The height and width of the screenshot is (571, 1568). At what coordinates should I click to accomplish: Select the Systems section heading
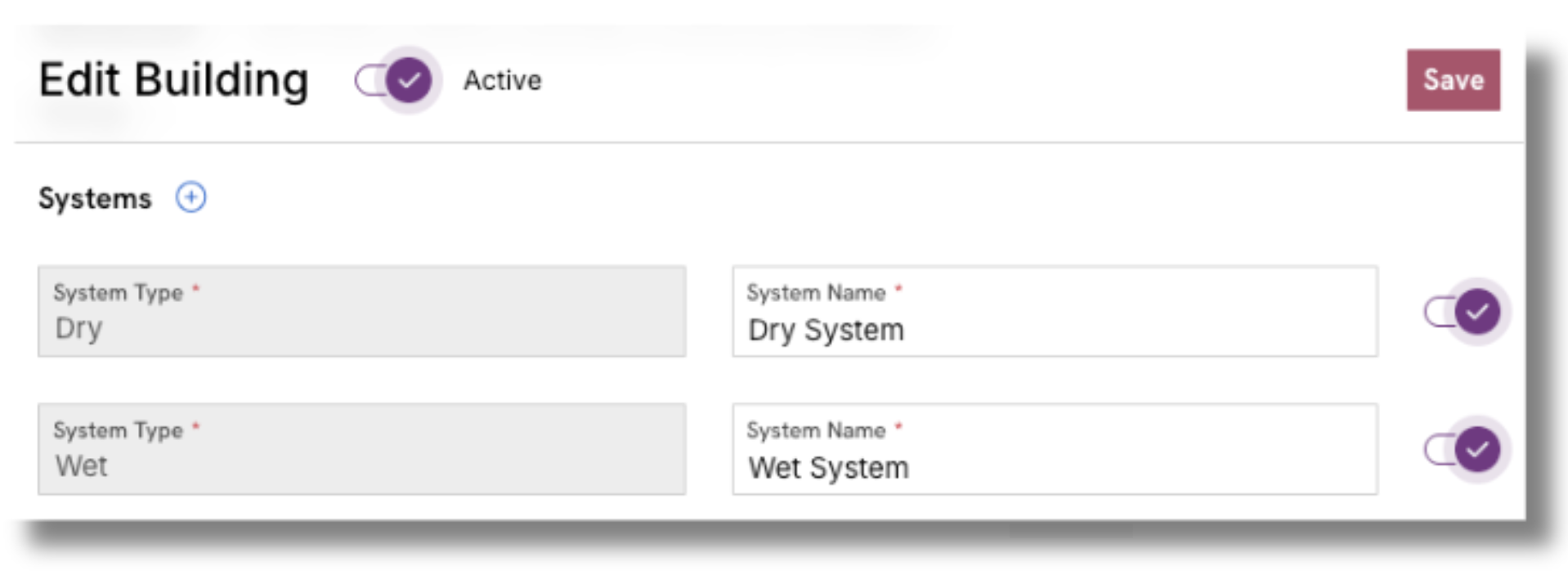(x=95, y=198)
